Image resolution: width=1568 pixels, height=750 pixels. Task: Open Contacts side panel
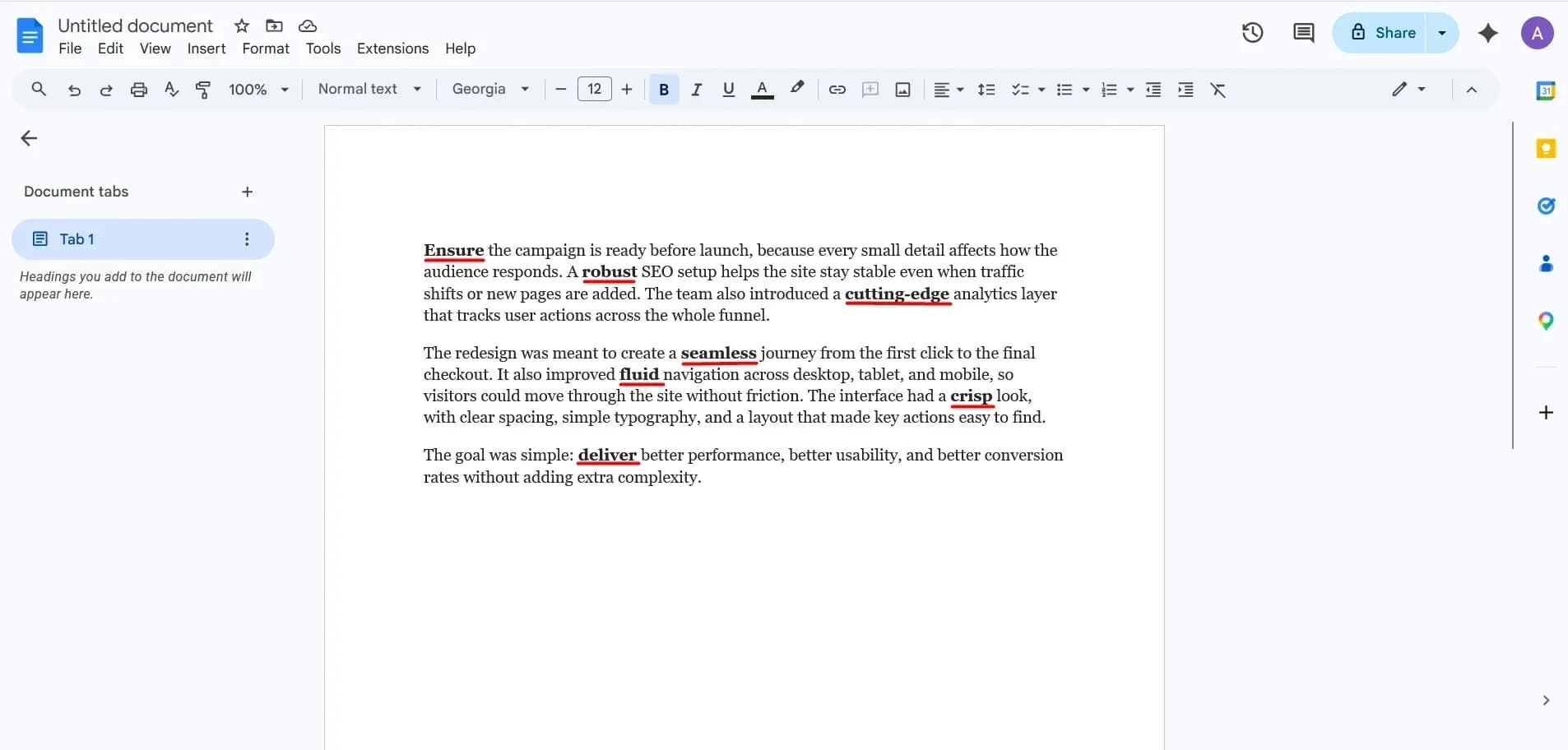1546,263
